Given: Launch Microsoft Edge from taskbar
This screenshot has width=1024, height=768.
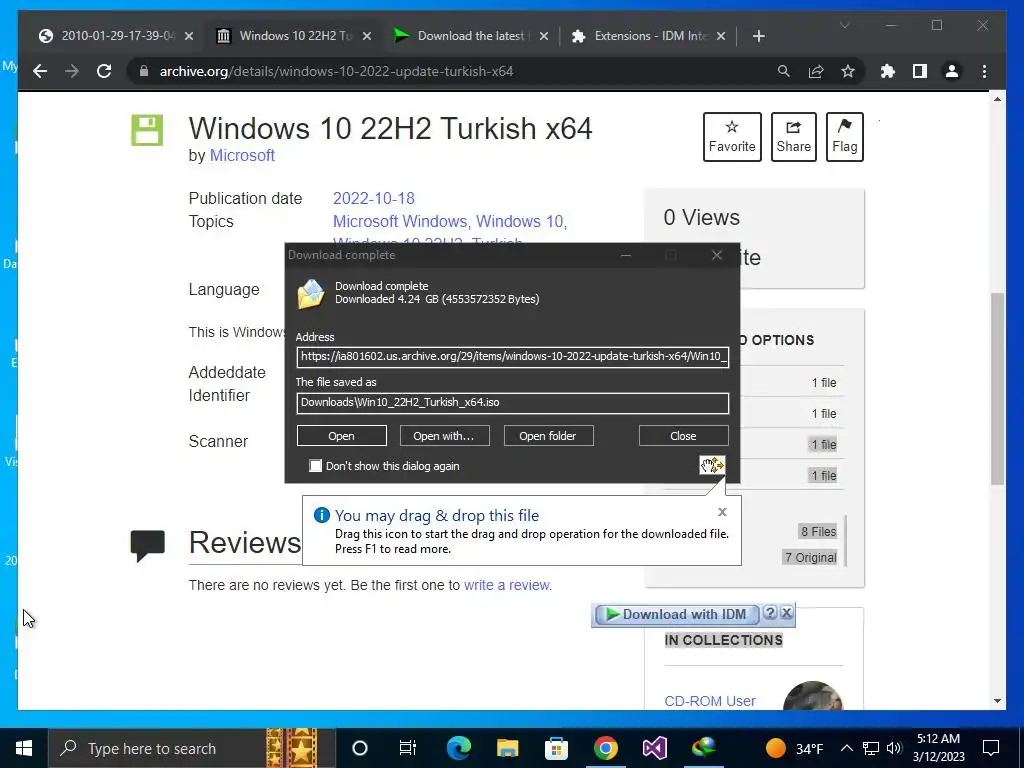Looking at the screenshot, I should click(458, 748).
